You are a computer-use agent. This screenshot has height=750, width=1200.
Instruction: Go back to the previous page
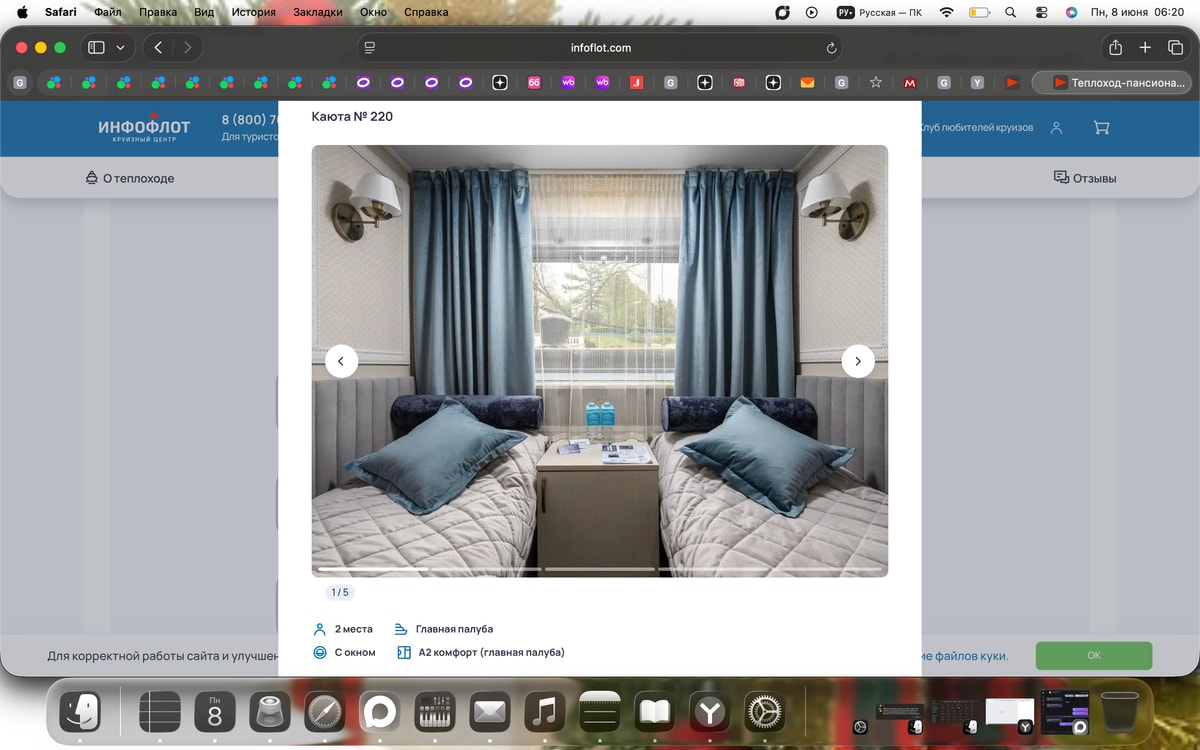(x=158, y=47)
